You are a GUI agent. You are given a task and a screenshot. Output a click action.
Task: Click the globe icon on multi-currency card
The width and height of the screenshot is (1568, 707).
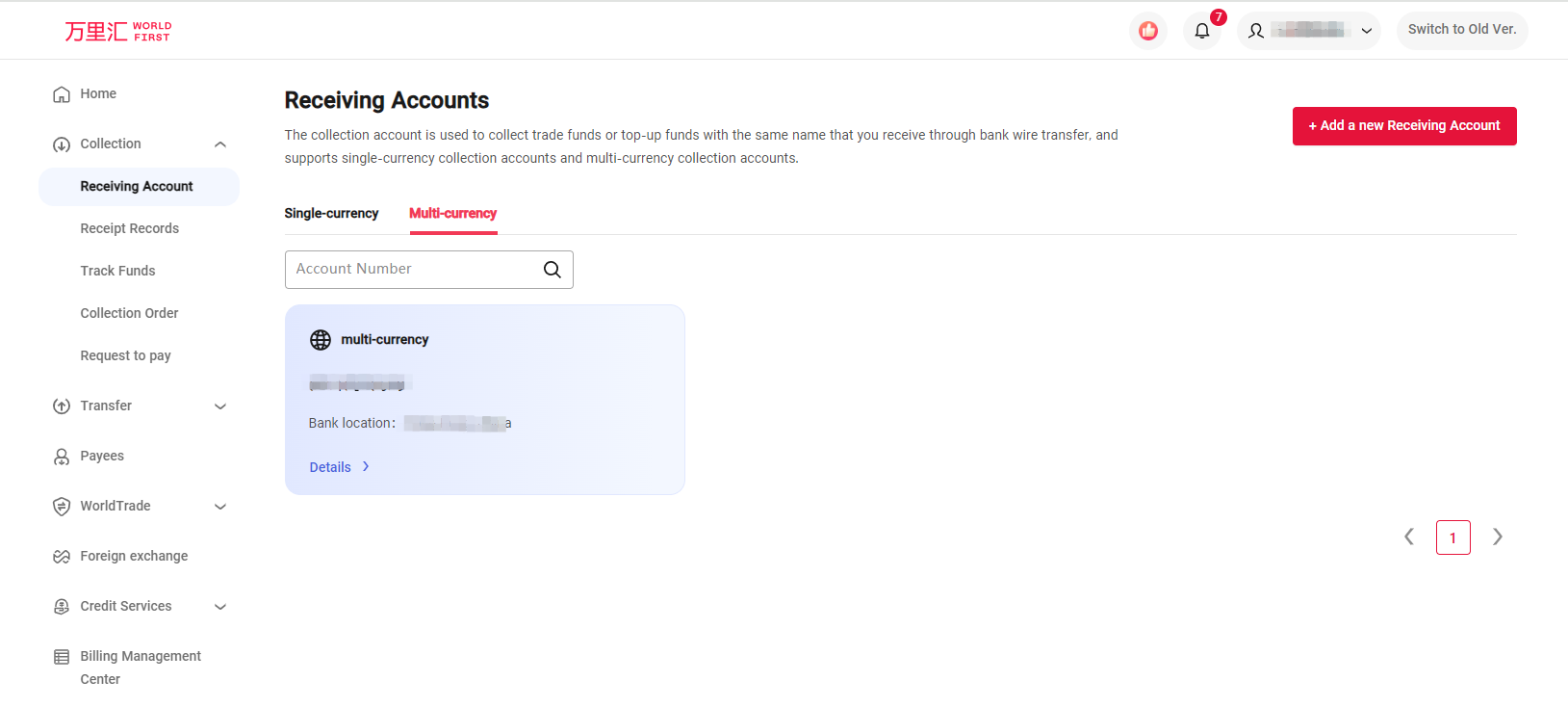click(x=321, y=340)
